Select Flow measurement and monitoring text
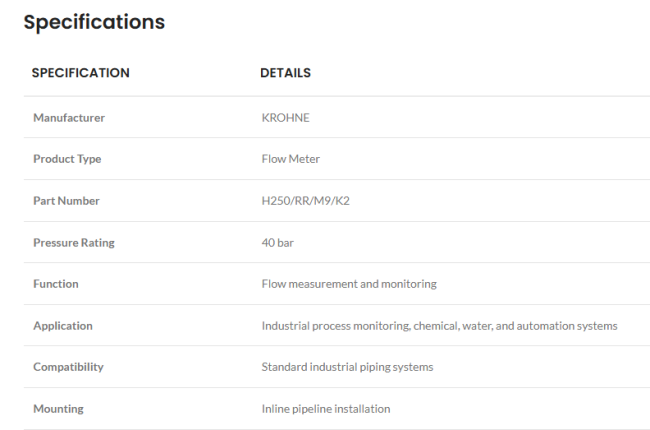650x430 pixels. point(349,284)
